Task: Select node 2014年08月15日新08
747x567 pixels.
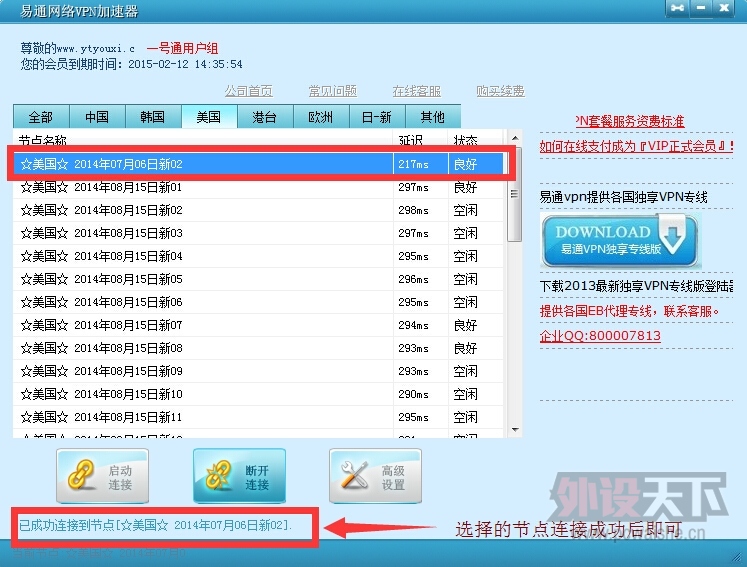Action: tap(258, 348)
